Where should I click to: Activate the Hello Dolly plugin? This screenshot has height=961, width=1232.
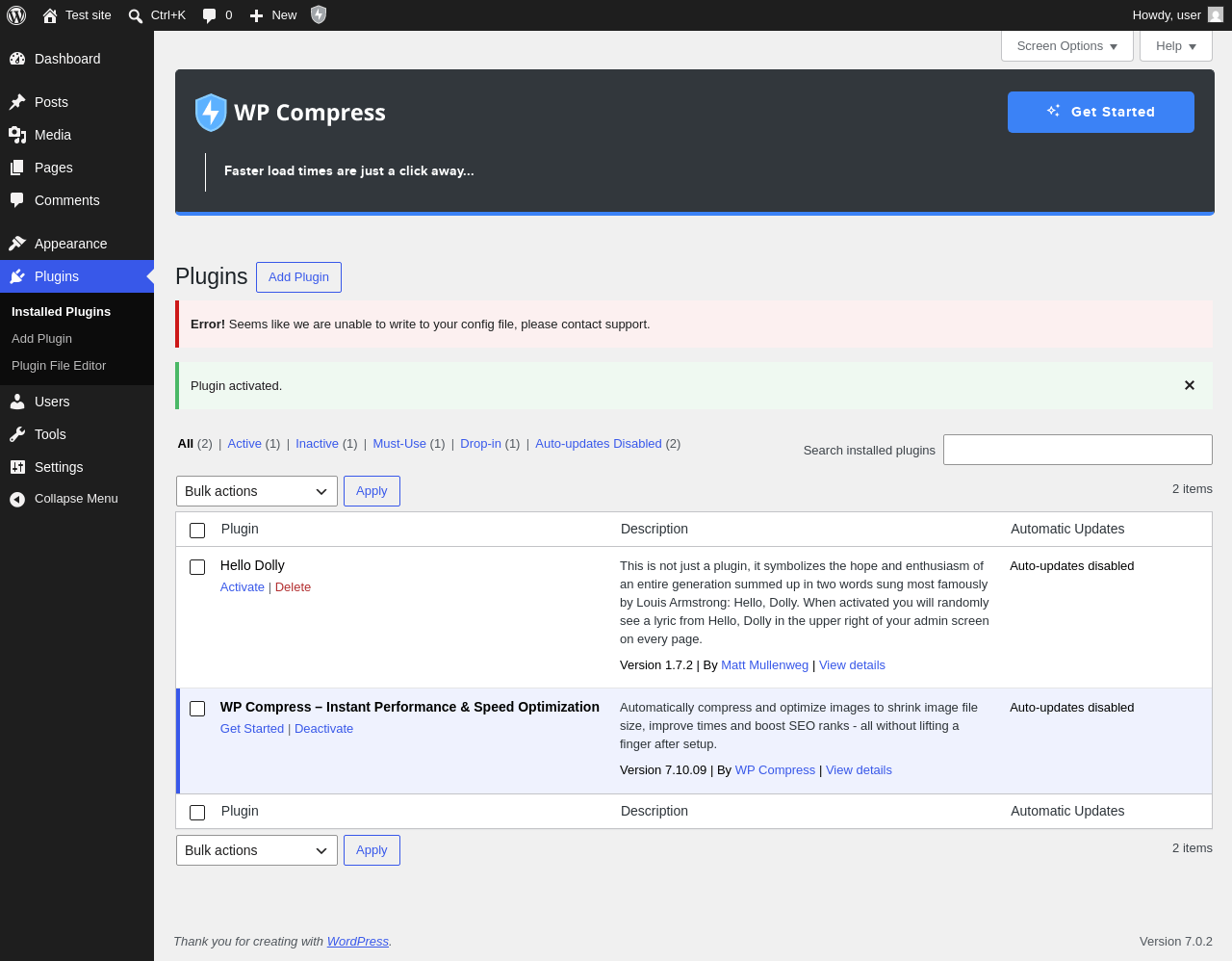(x=243, y=587)
